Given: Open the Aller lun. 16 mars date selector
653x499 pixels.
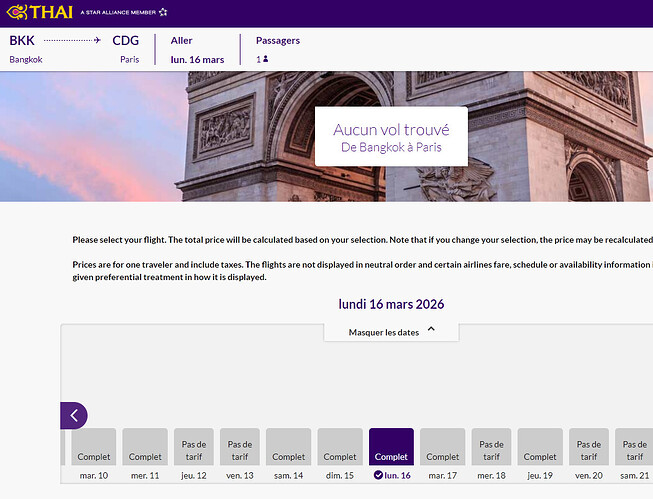Looking at the screenshot, I should point(197,50).
